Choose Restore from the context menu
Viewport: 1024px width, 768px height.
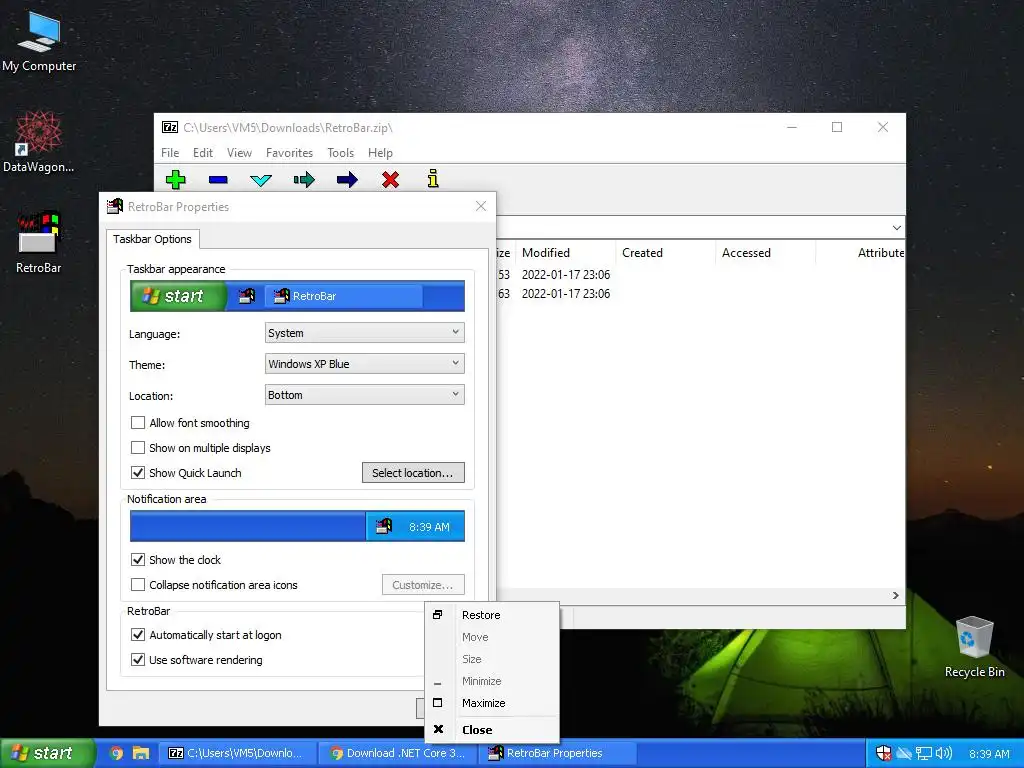click(x=492, y=615)
